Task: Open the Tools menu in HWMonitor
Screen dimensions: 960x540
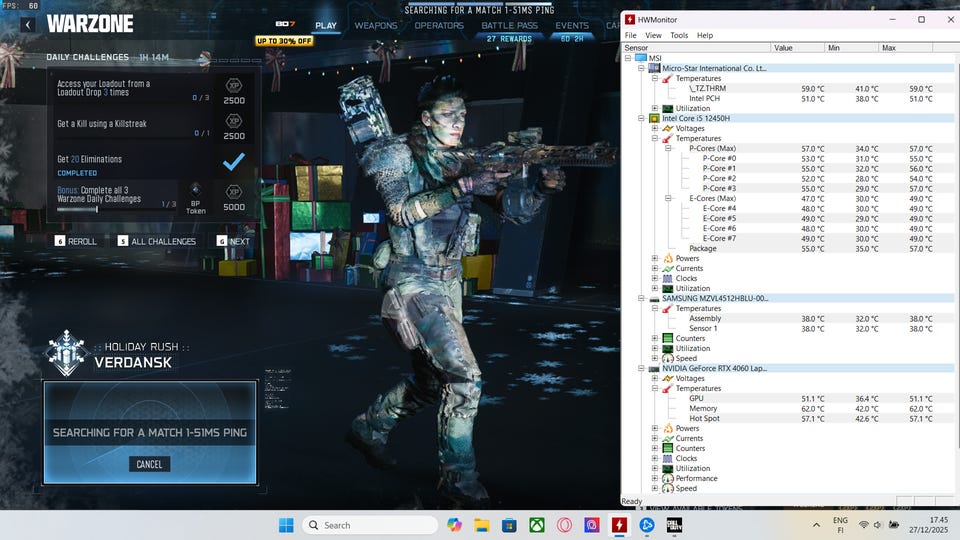Action: click(x=679, y=36)
